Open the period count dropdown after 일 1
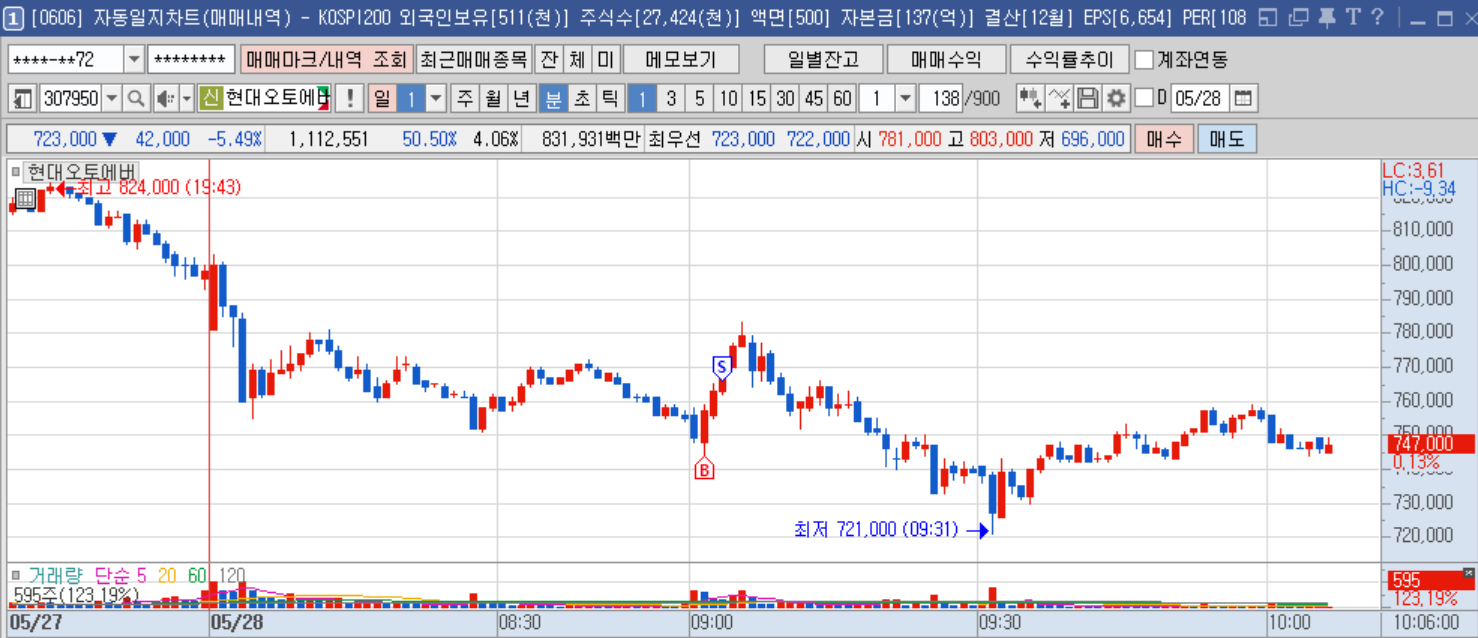 (x=436, y=98)
